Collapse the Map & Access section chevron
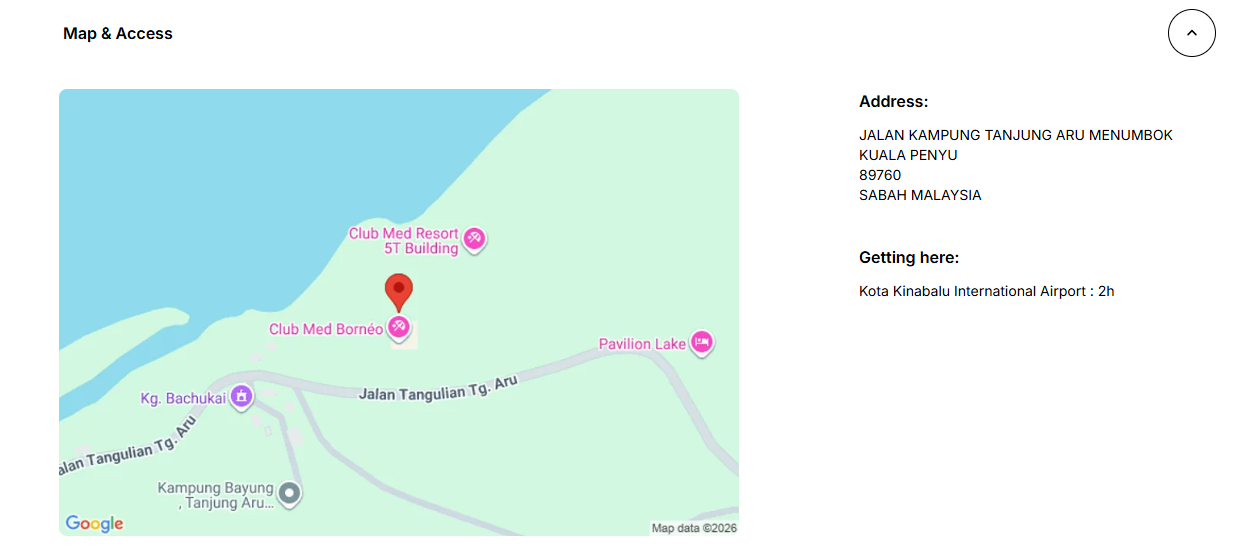The width and height of the screenshot is (1242, 553). pyautogui.click(x=1191, y=33)
